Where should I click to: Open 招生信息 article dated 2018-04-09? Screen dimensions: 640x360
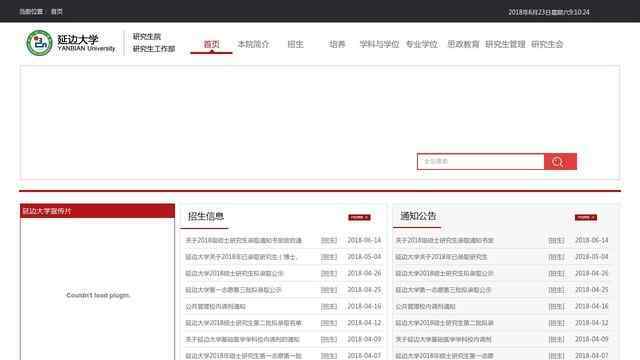click(242, 340)
